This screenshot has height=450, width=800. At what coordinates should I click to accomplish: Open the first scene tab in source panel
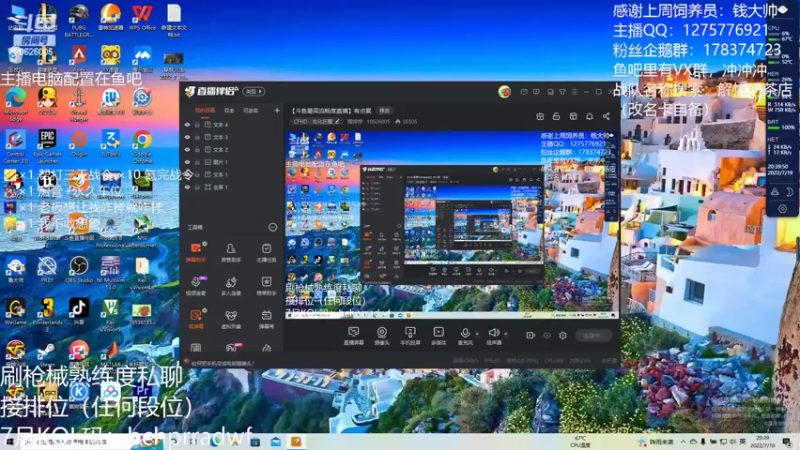point(205,111)
